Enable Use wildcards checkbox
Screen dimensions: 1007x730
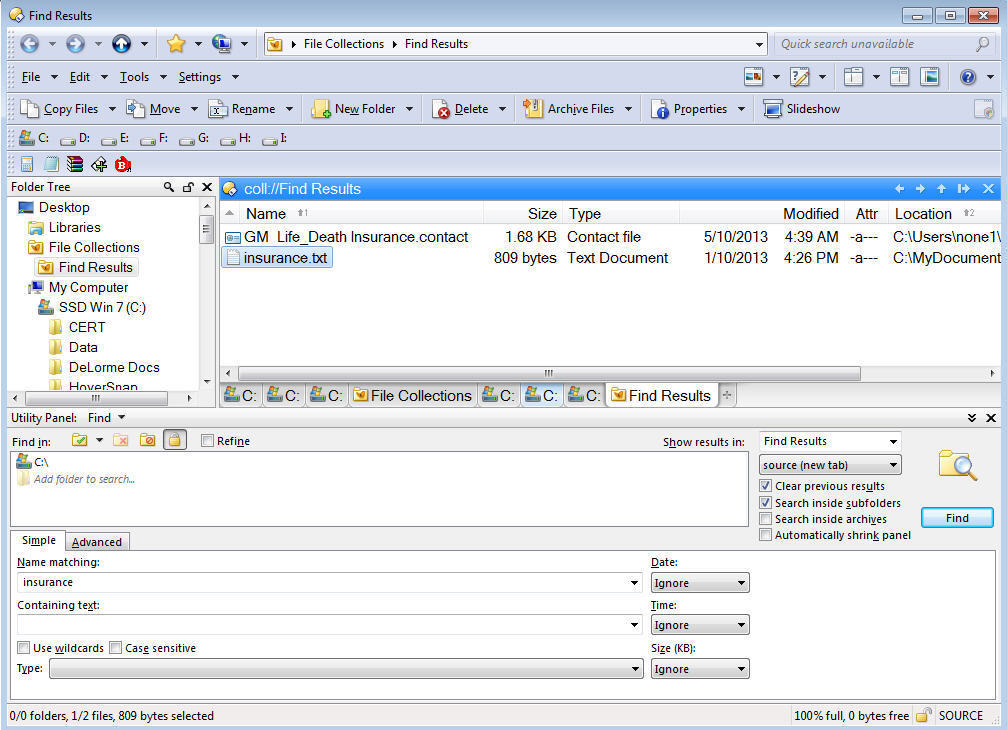[23, 648]
